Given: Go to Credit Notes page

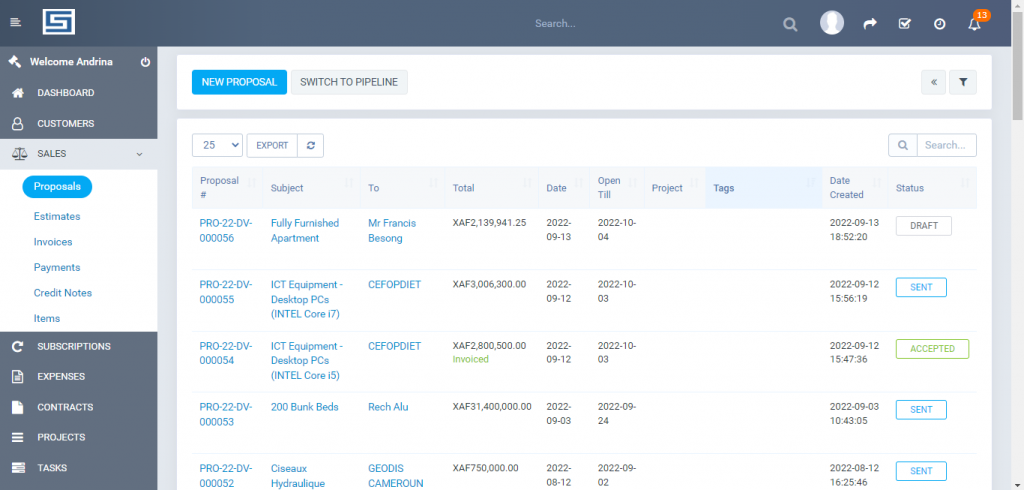Looking at the screenshot, I should click(x=62, y=293).
